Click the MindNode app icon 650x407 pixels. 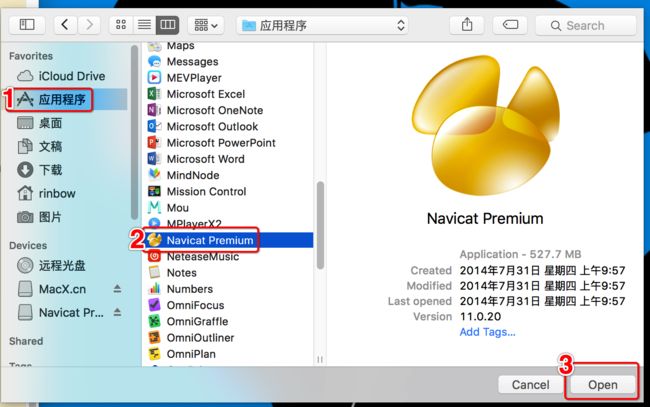click(154, 175)
